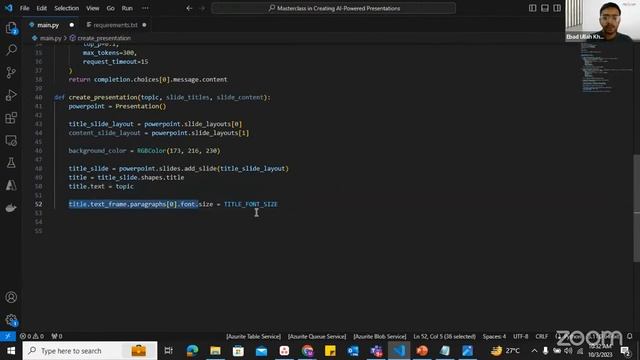
Task: Open Google Chrome from taskbar
Action: pyautogui.click(x=307, y=351)
